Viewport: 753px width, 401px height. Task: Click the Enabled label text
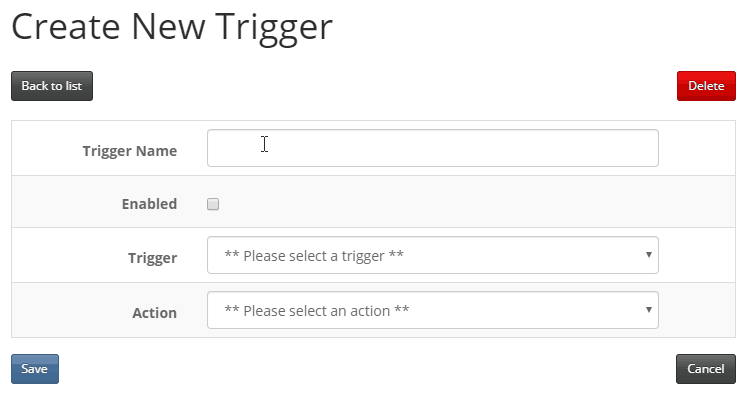point(149,204)
